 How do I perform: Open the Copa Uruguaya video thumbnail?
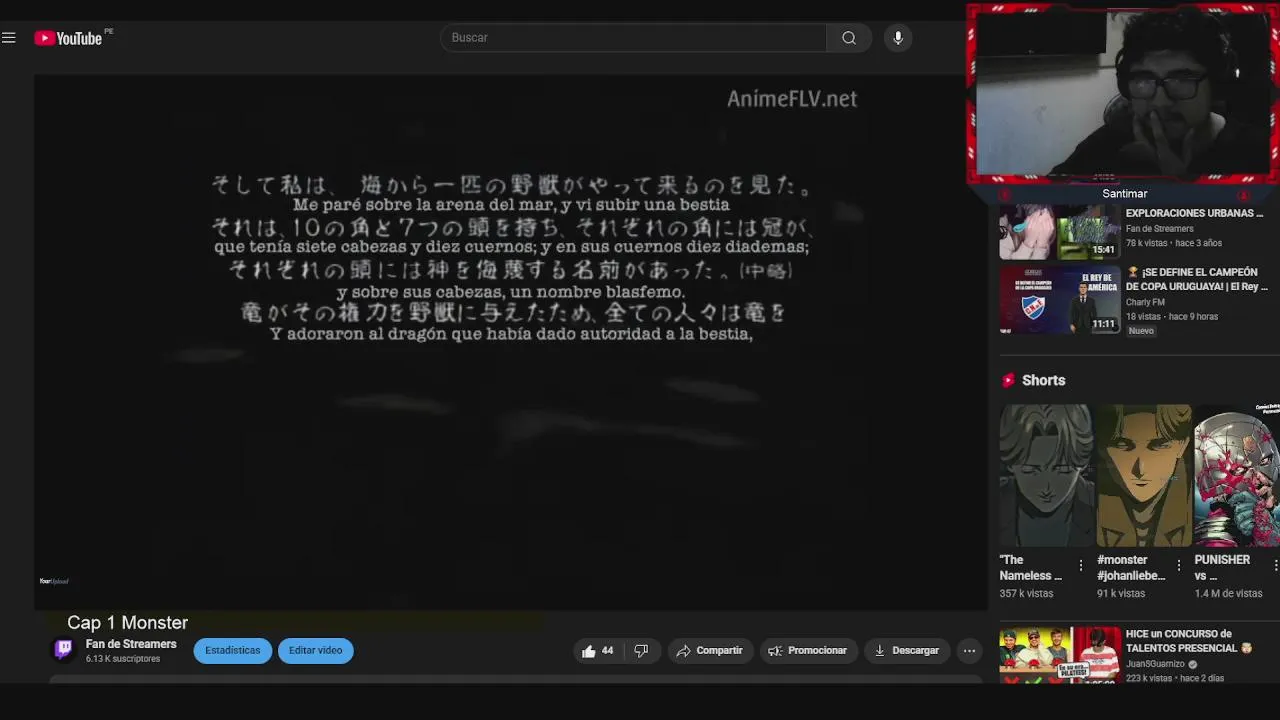tap(1059, 300)
